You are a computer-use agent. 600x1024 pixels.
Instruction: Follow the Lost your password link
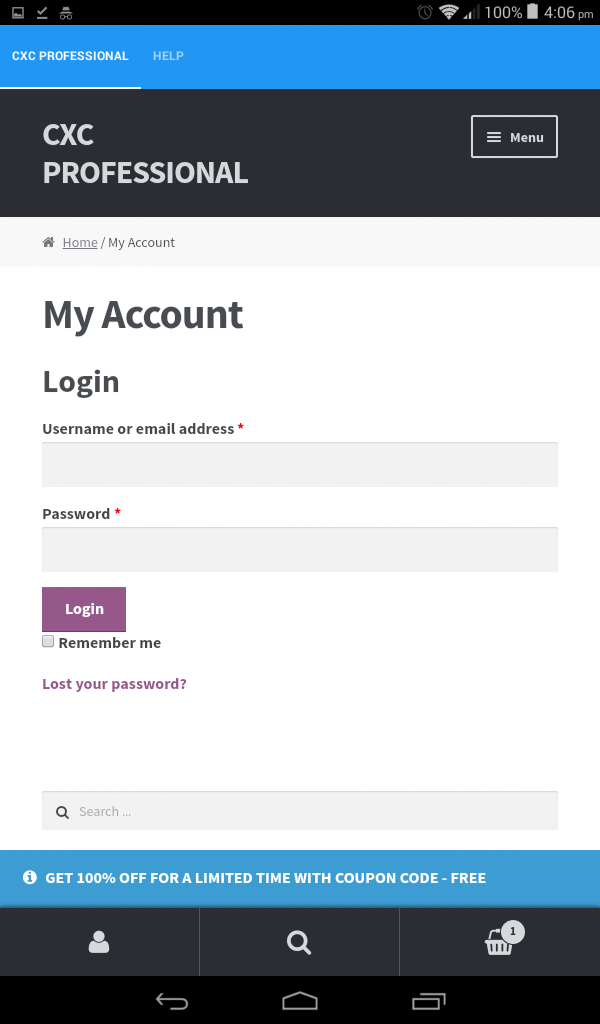(x=114, y=684)
